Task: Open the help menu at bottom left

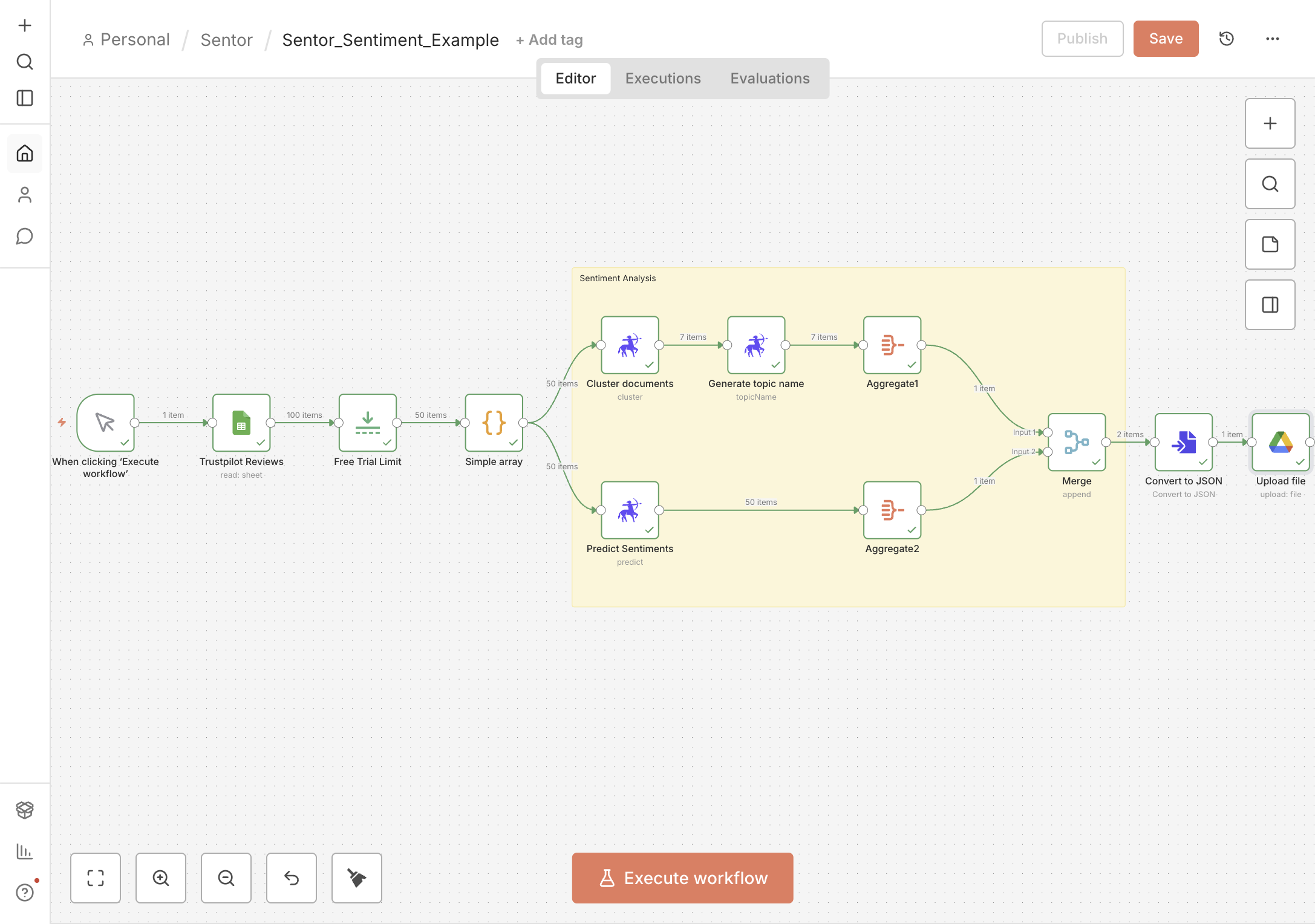Action: pos(25,893)
